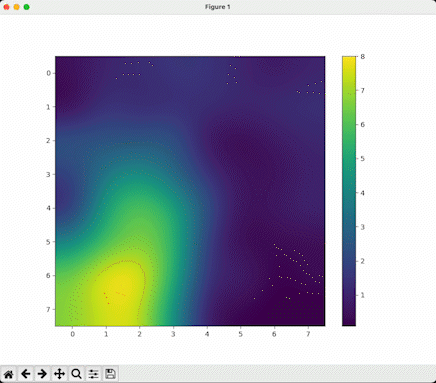Go back to previous view arrow
The width and height of the screenshot is (436, 383).
26,374
